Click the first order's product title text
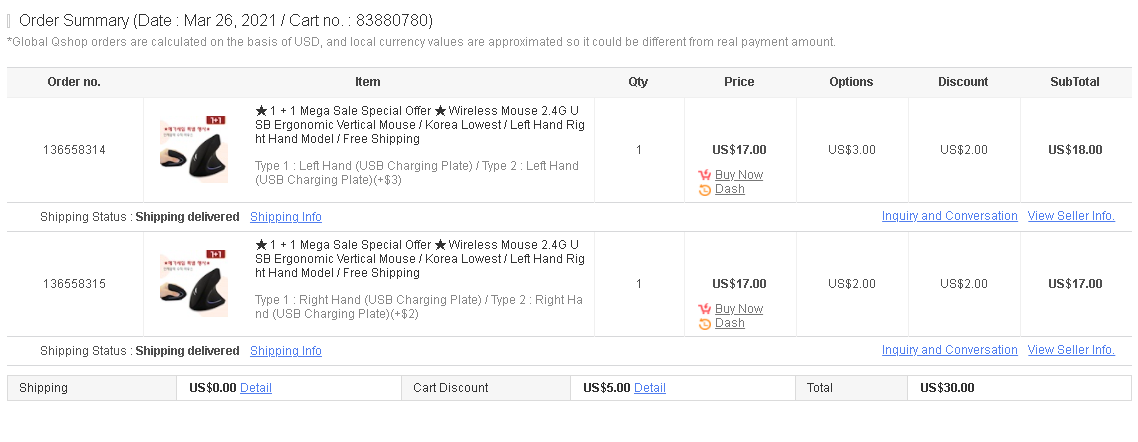Viewport: 1138px width, 442px height. (x=419, y=125)
